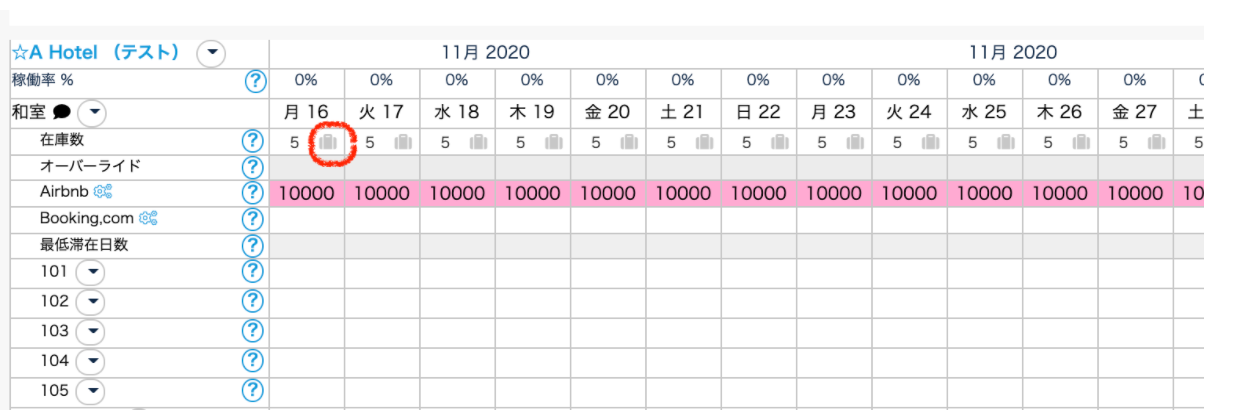Click the suitcase icon for Saturday 21
The height and width of the screenshot is (418, 1234).
coord(704,142)
